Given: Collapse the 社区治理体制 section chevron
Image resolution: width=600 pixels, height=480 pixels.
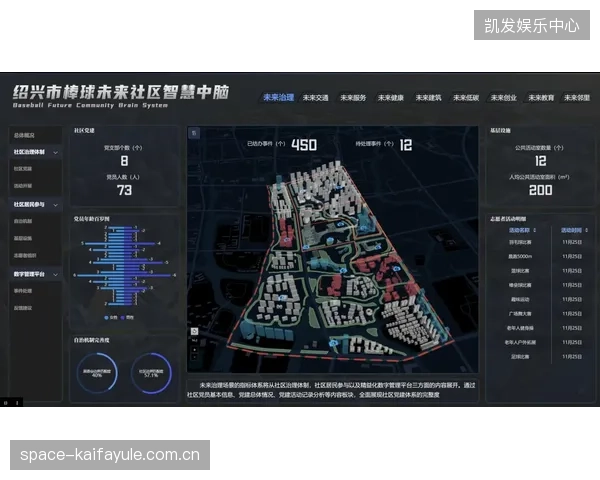Looking at the screenshot, I should pos(55,152).
